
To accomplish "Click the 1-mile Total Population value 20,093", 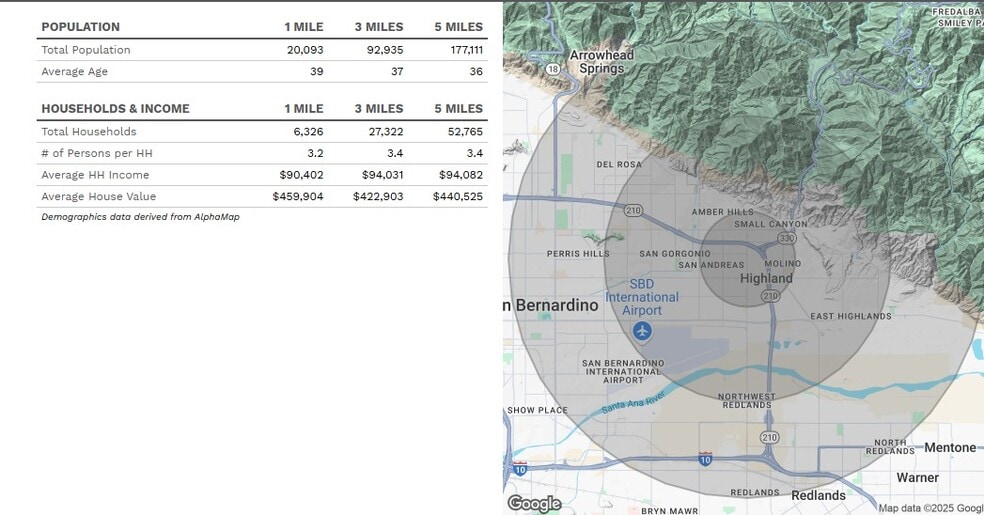I will click(x=304, y=50).
